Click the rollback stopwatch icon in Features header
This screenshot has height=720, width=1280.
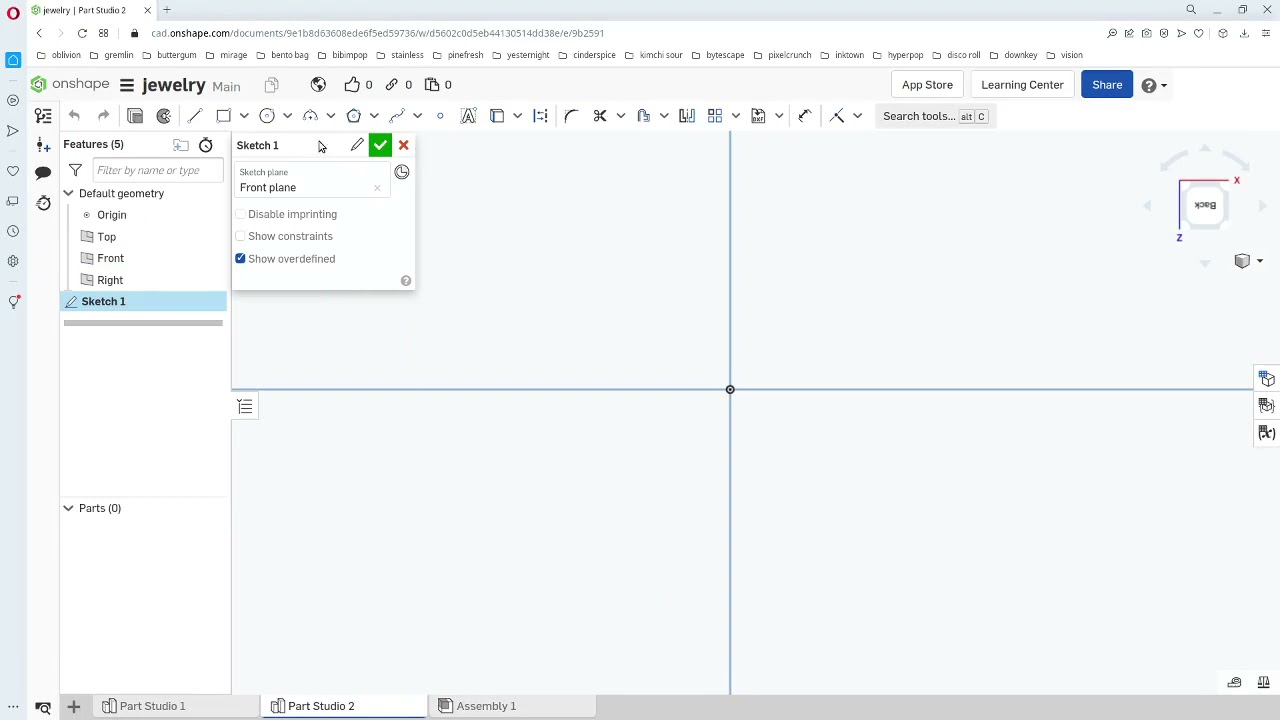point(205,145)
